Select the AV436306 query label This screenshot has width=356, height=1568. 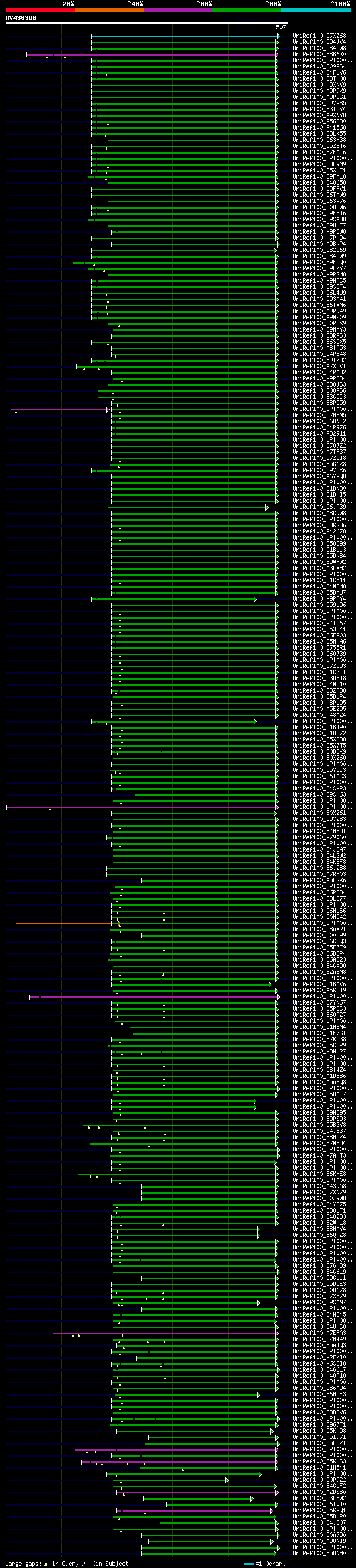(21, 18)
